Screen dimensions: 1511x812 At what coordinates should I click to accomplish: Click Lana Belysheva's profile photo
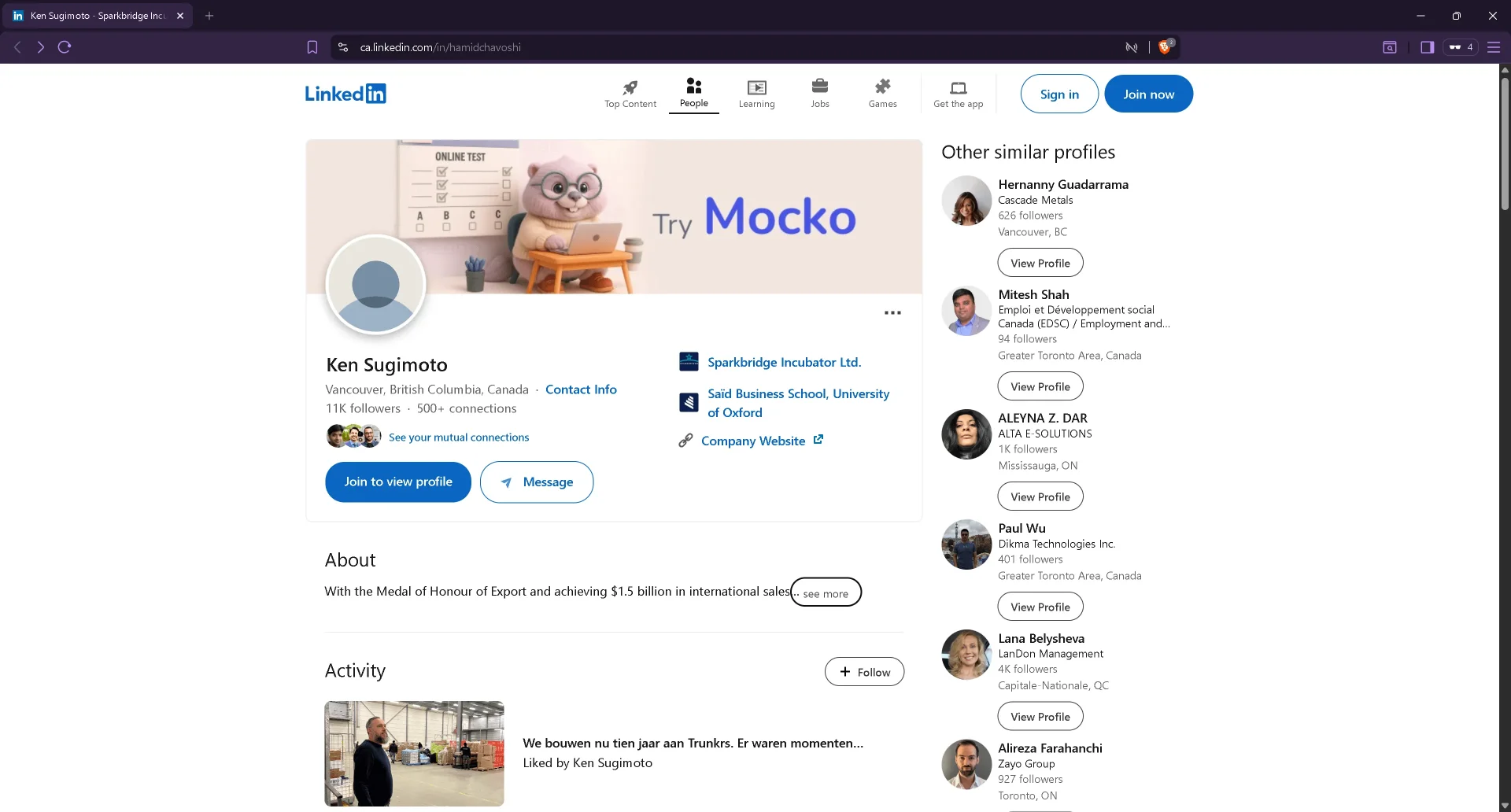click(x=966, y=655)
